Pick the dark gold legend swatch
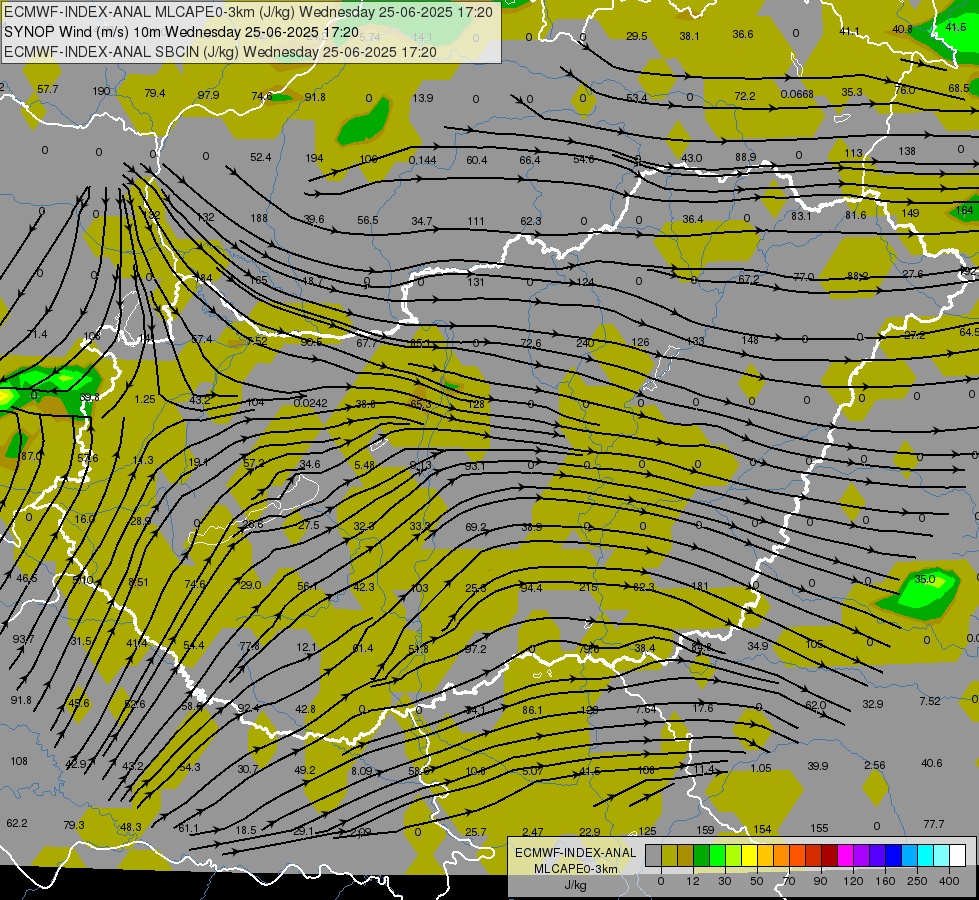 pos(686,856)
